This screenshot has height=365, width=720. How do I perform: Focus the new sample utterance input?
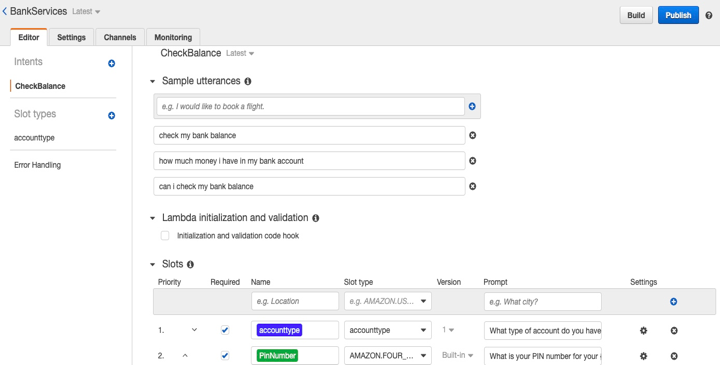pos(310,107)
